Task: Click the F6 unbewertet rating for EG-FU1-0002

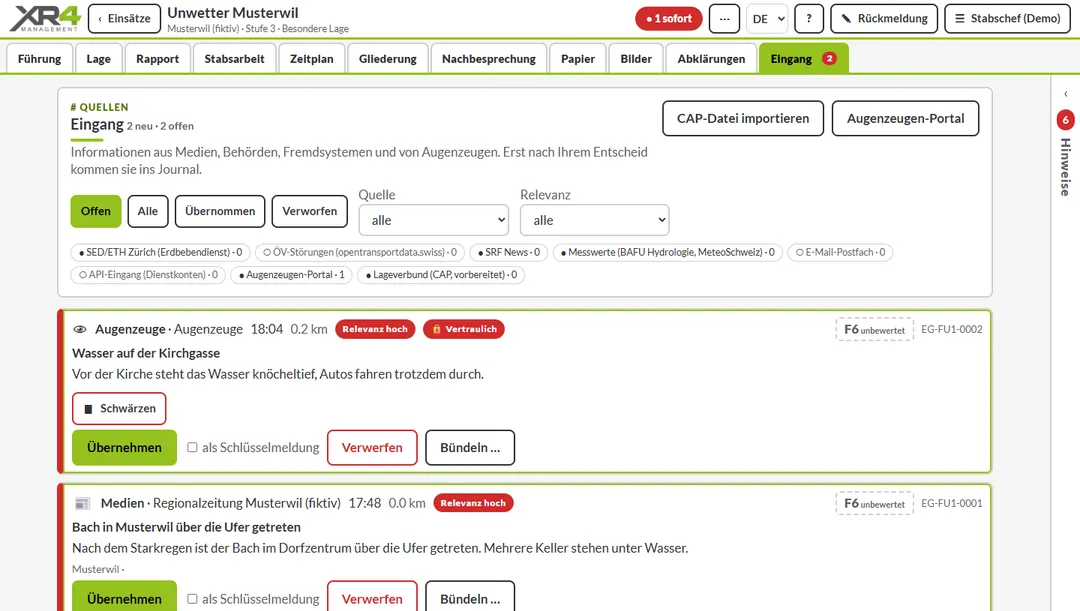Action: tap(874, 329)
